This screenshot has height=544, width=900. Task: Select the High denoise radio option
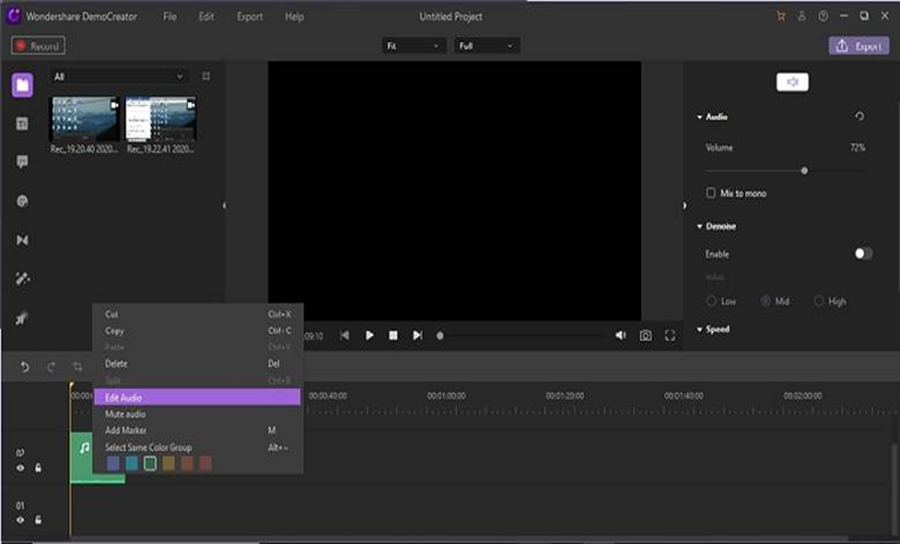(819, 301)
